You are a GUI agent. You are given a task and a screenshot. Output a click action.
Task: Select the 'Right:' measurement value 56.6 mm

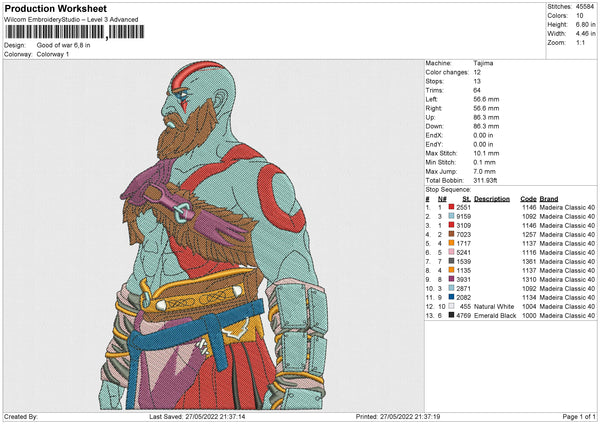[486, 108]
